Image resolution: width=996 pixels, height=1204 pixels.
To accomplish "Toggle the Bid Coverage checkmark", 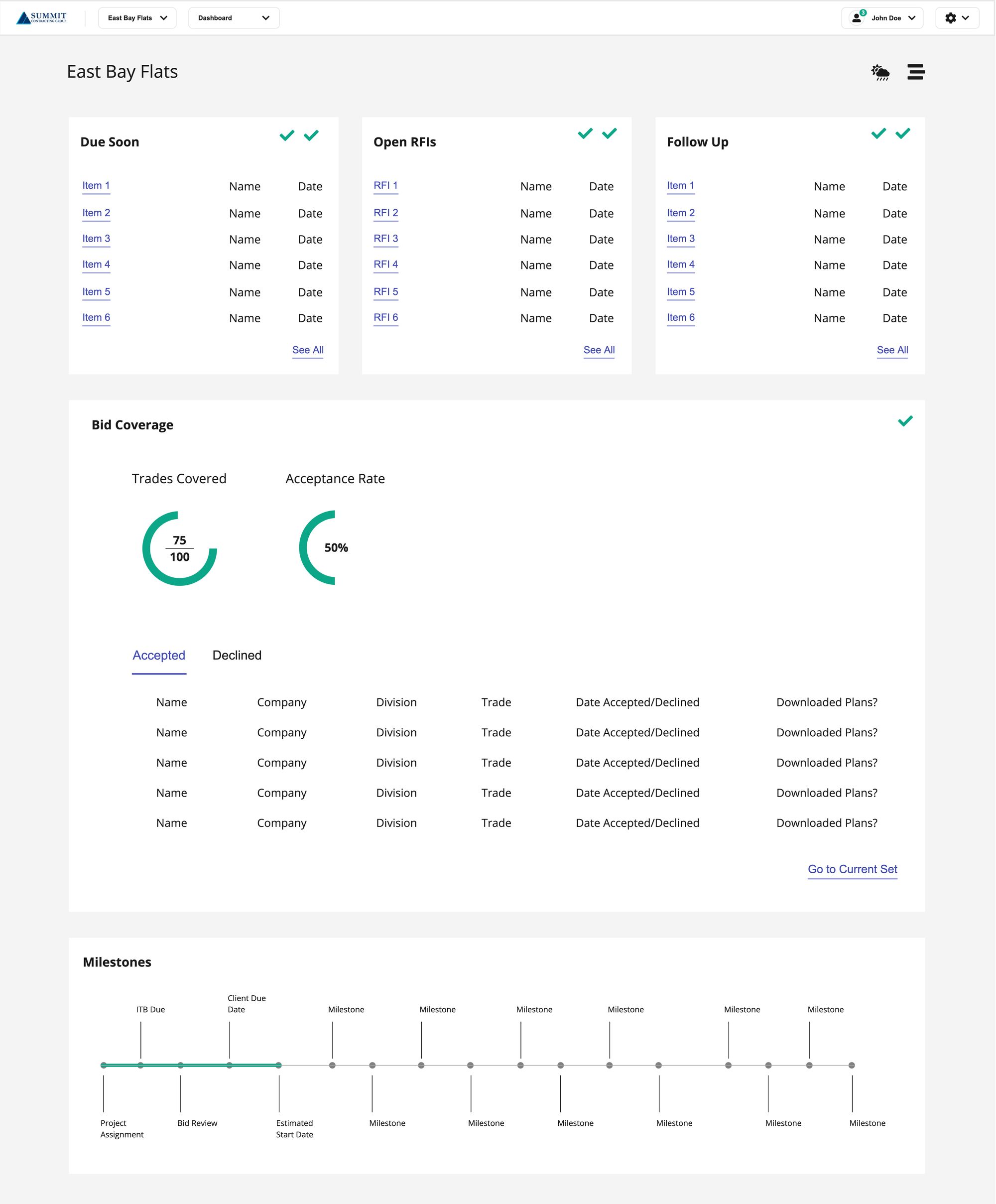I will 905,421.
